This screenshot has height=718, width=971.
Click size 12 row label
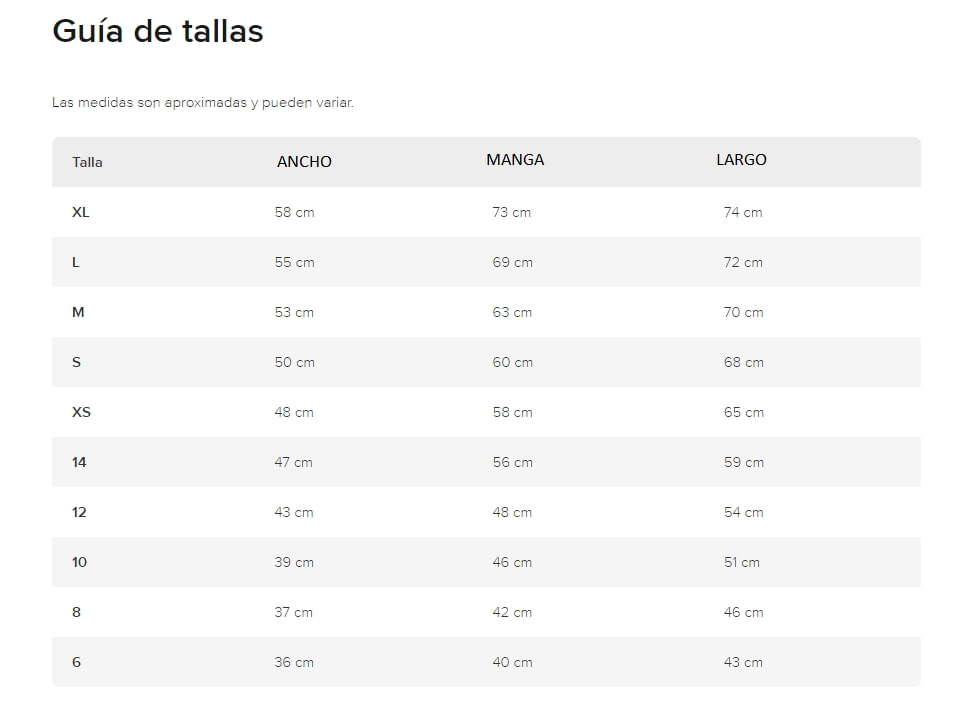(x=79, y=512)
